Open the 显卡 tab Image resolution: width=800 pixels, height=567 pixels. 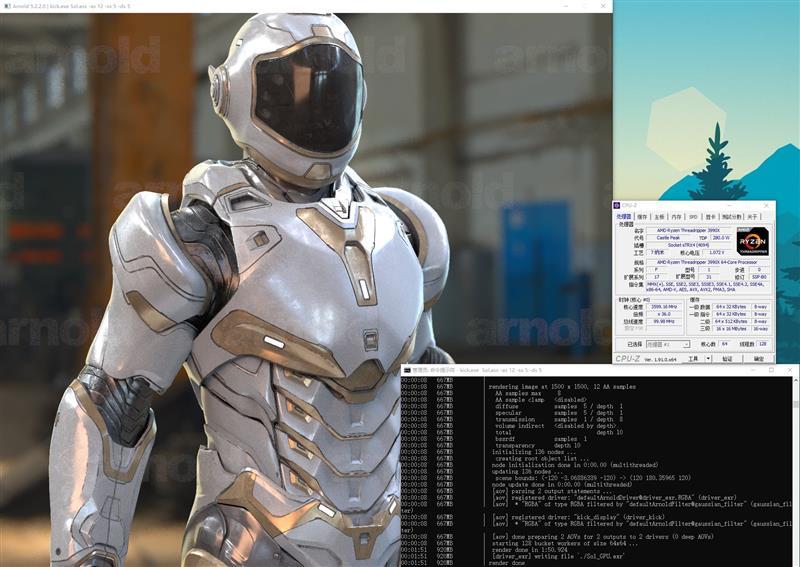710,217
